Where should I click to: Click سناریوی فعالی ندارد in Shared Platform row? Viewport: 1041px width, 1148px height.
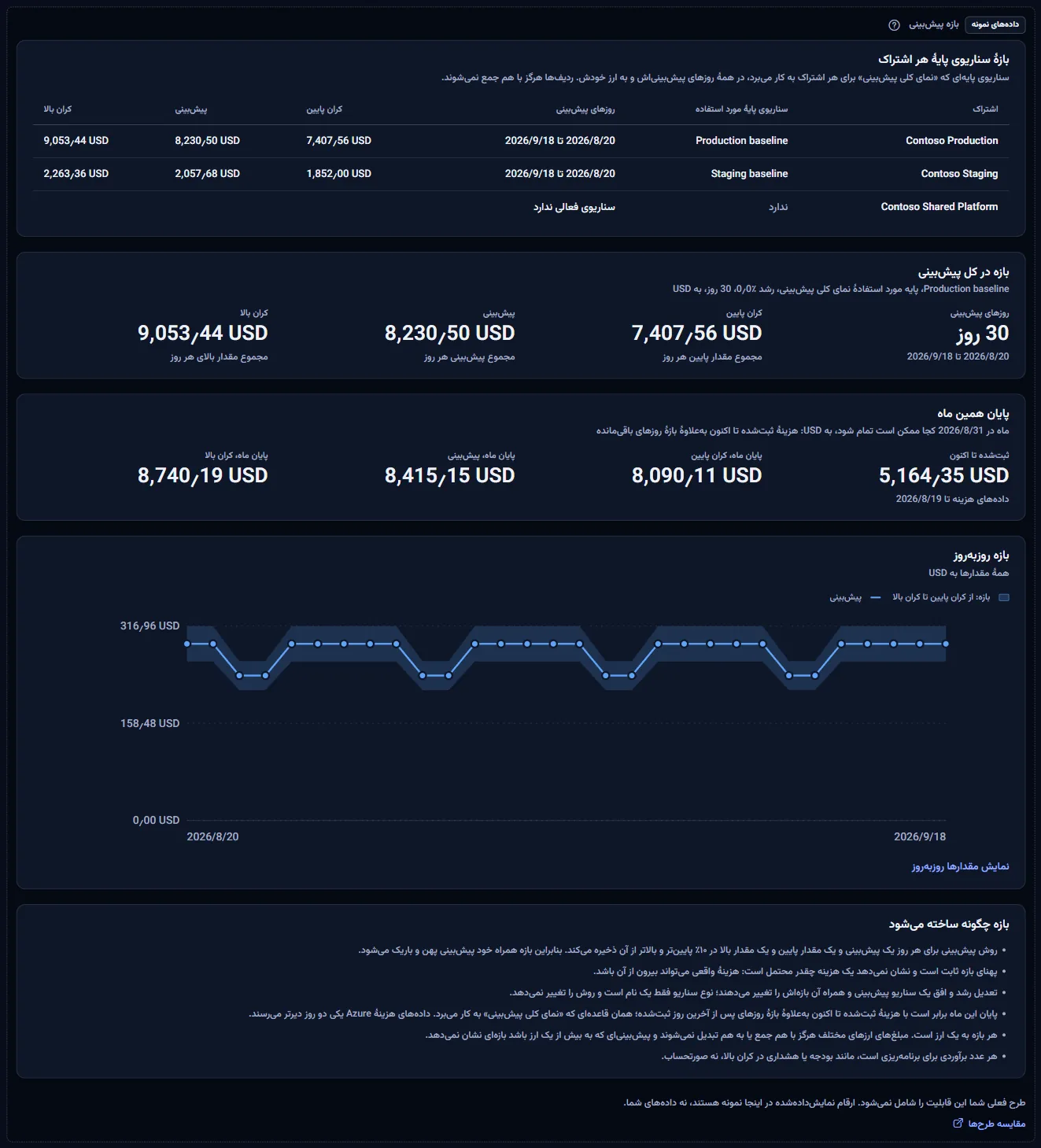[x=574, y=207]
